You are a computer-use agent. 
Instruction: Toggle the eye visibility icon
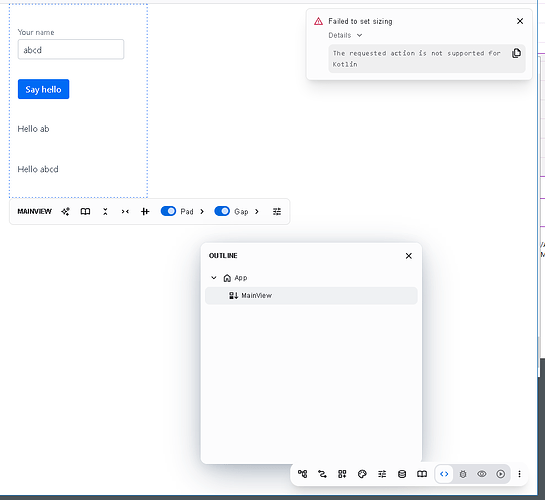click(x=482, y=474)
